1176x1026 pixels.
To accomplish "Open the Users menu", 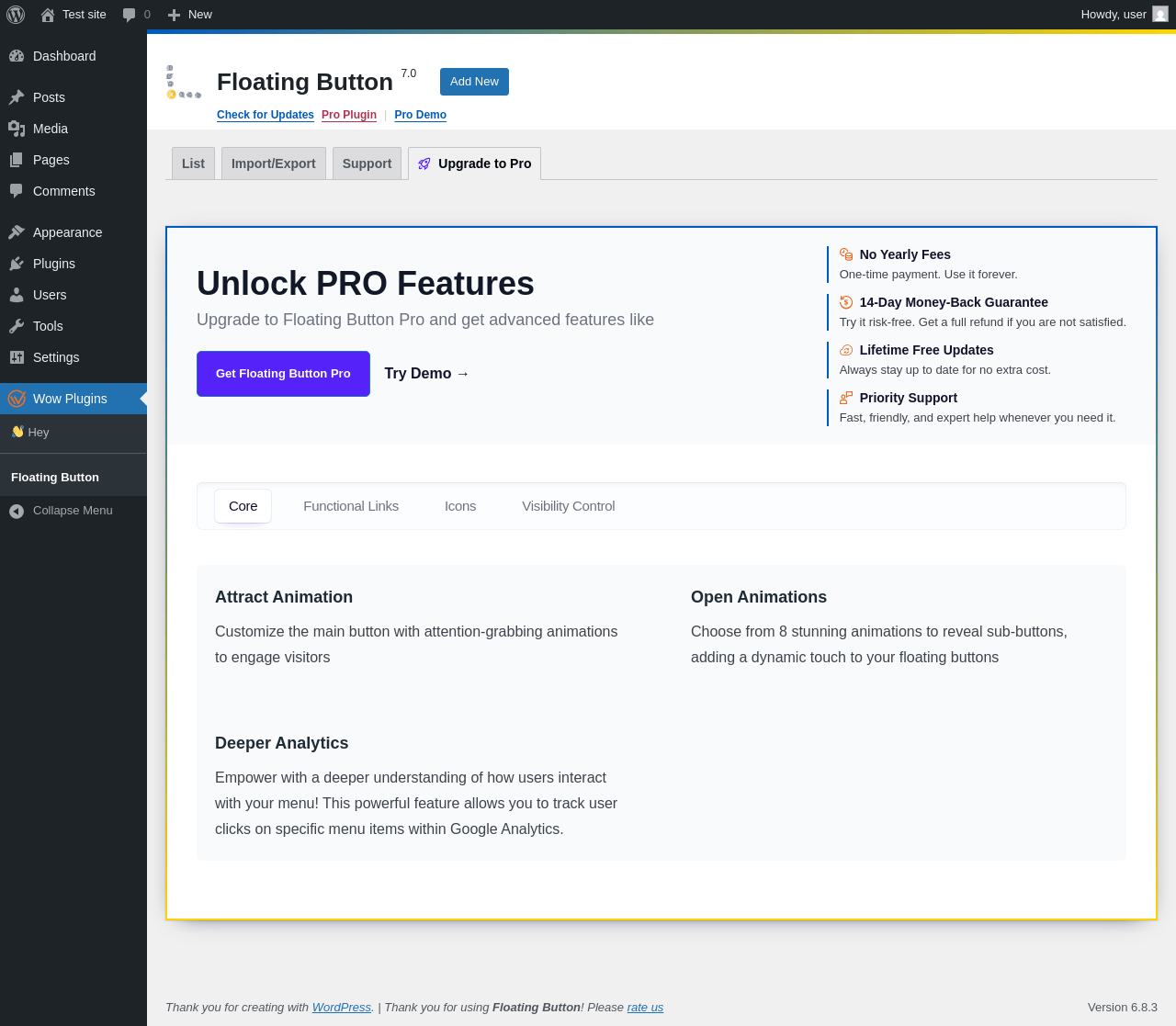I will point(73,295).
